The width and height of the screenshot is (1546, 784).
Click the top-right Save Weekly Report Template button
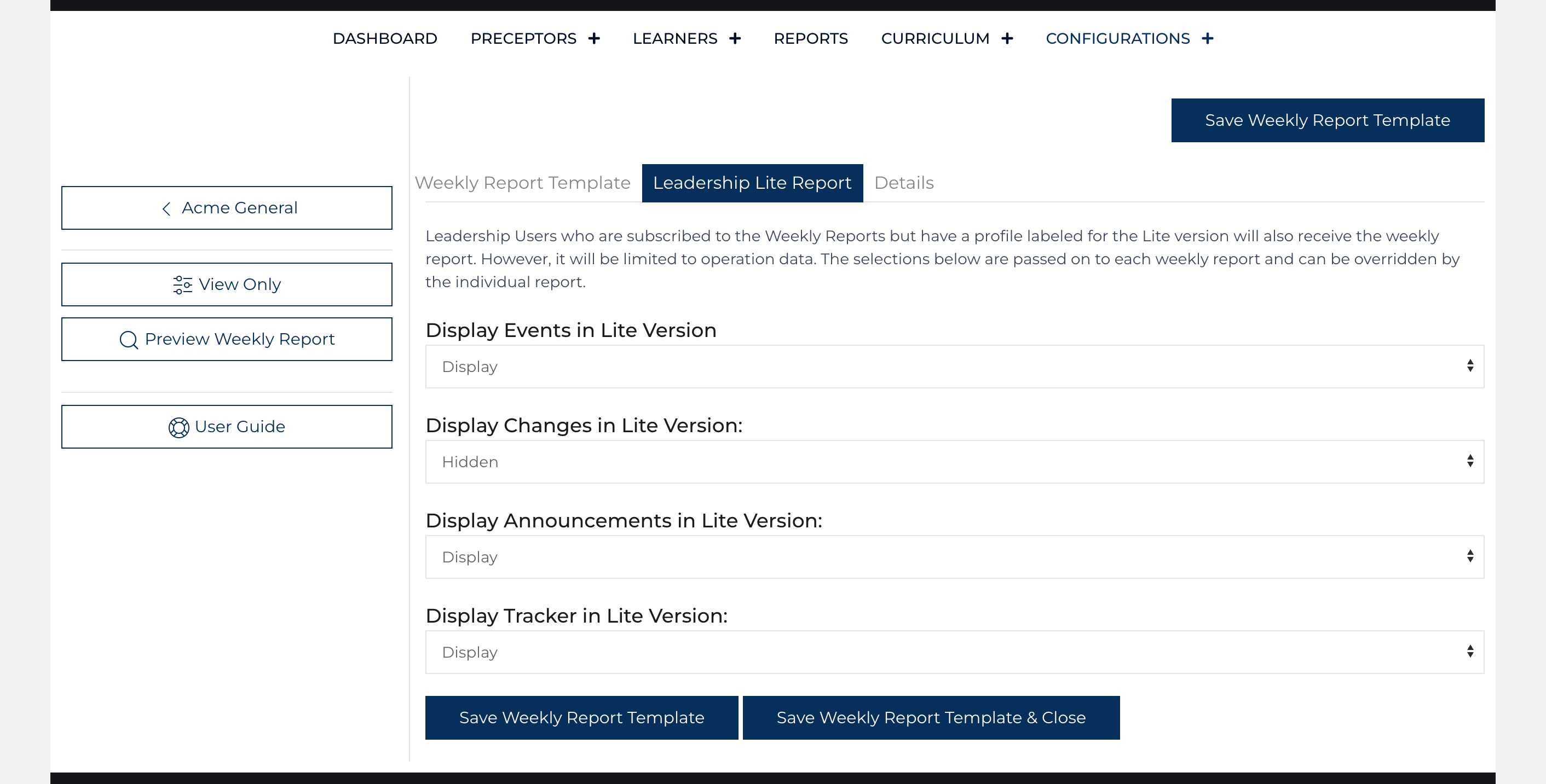tap(1327, 120)
